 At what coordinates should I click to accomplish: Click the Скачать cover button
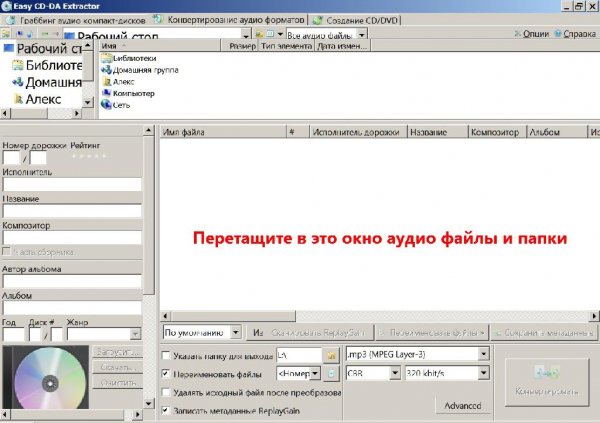point(117,367)
